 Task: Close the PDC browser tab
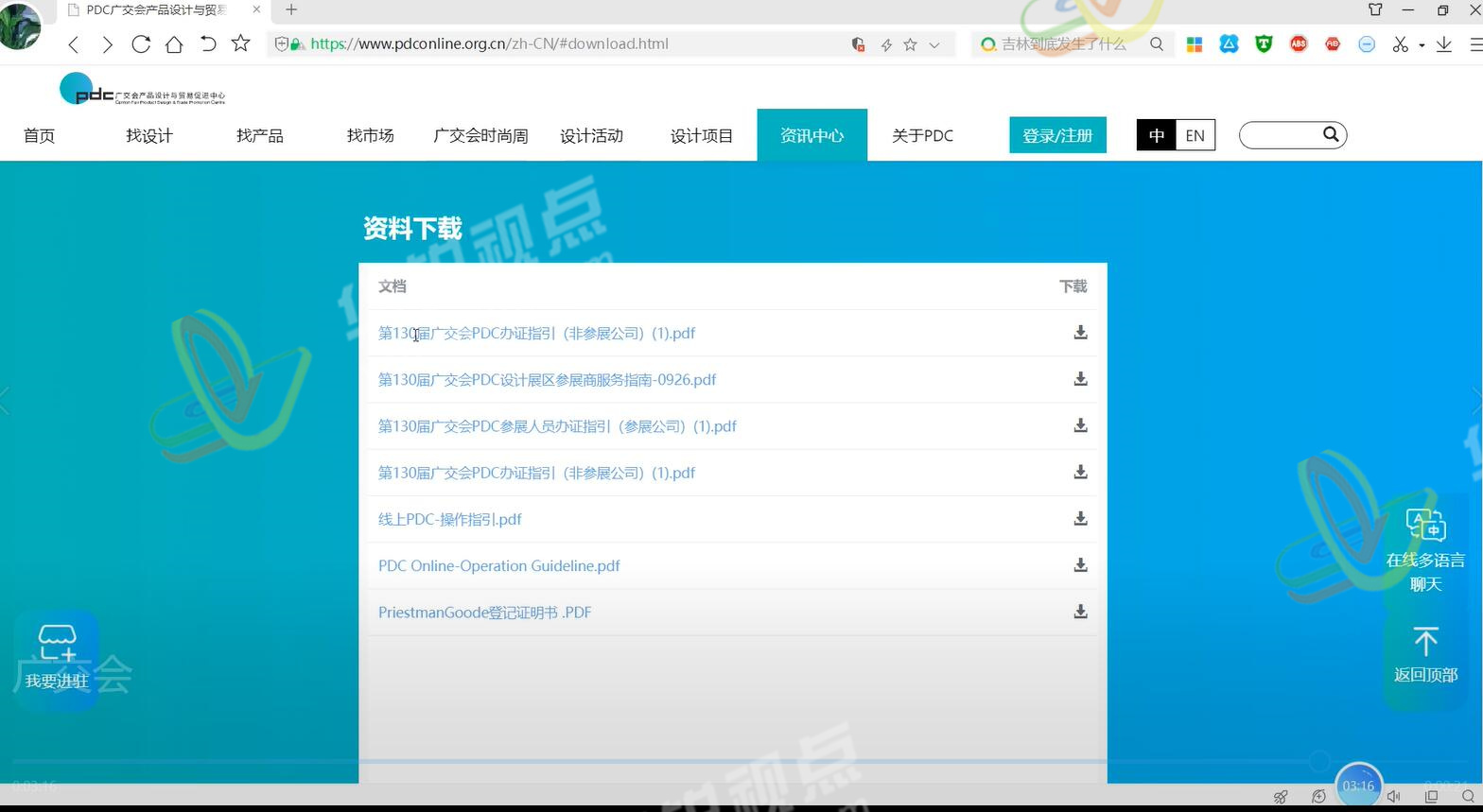(x=256, y=9)
